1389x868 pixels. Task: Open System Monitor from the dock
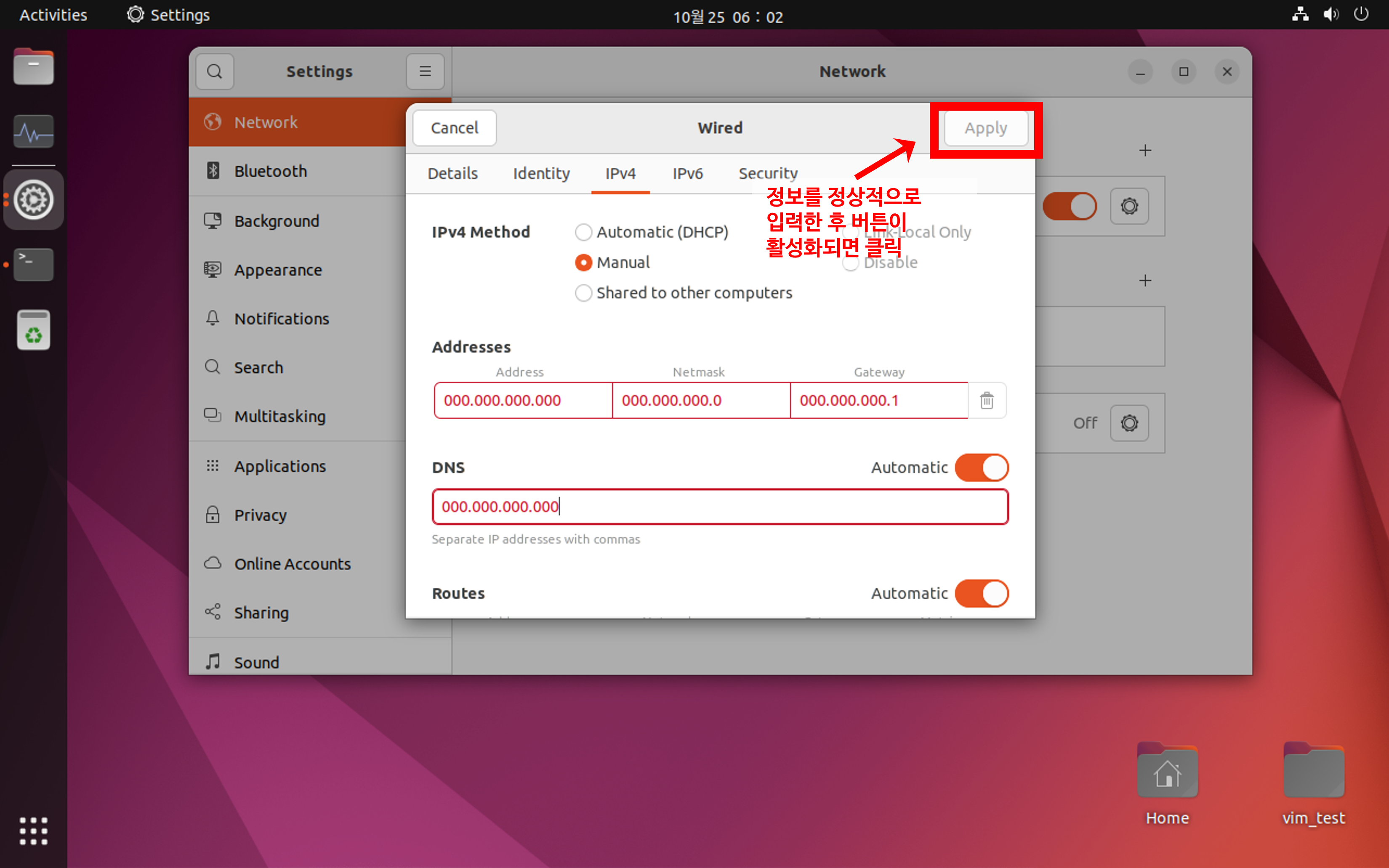(x=33, y=132)
